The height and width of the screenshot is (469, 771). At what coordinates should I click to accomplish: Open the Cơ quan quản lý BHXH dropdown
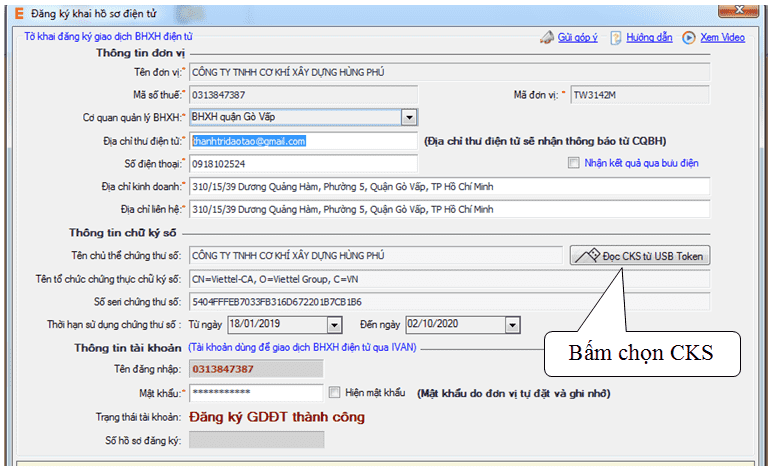click(408, 118)
